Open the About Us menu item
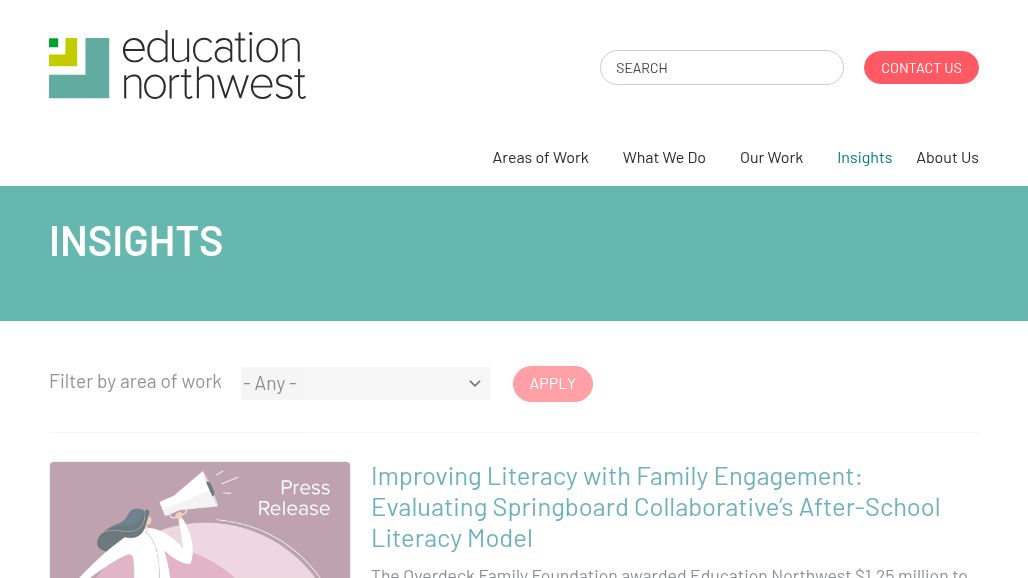 click(947, 158)
